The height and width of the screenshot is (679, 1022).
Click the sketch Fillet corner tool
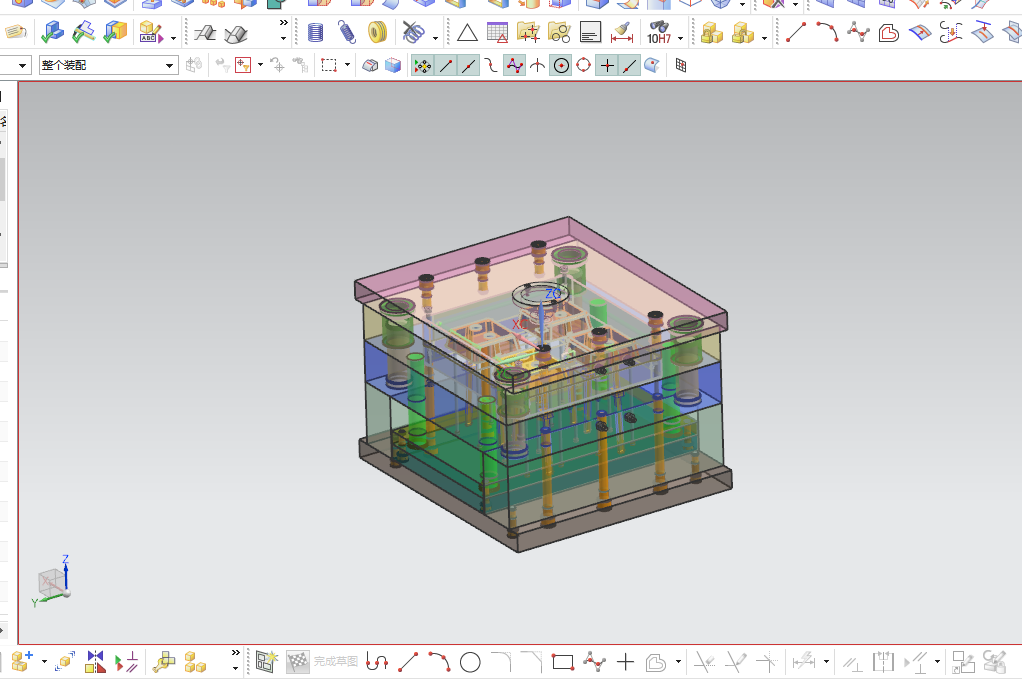(x=501, y=661)
